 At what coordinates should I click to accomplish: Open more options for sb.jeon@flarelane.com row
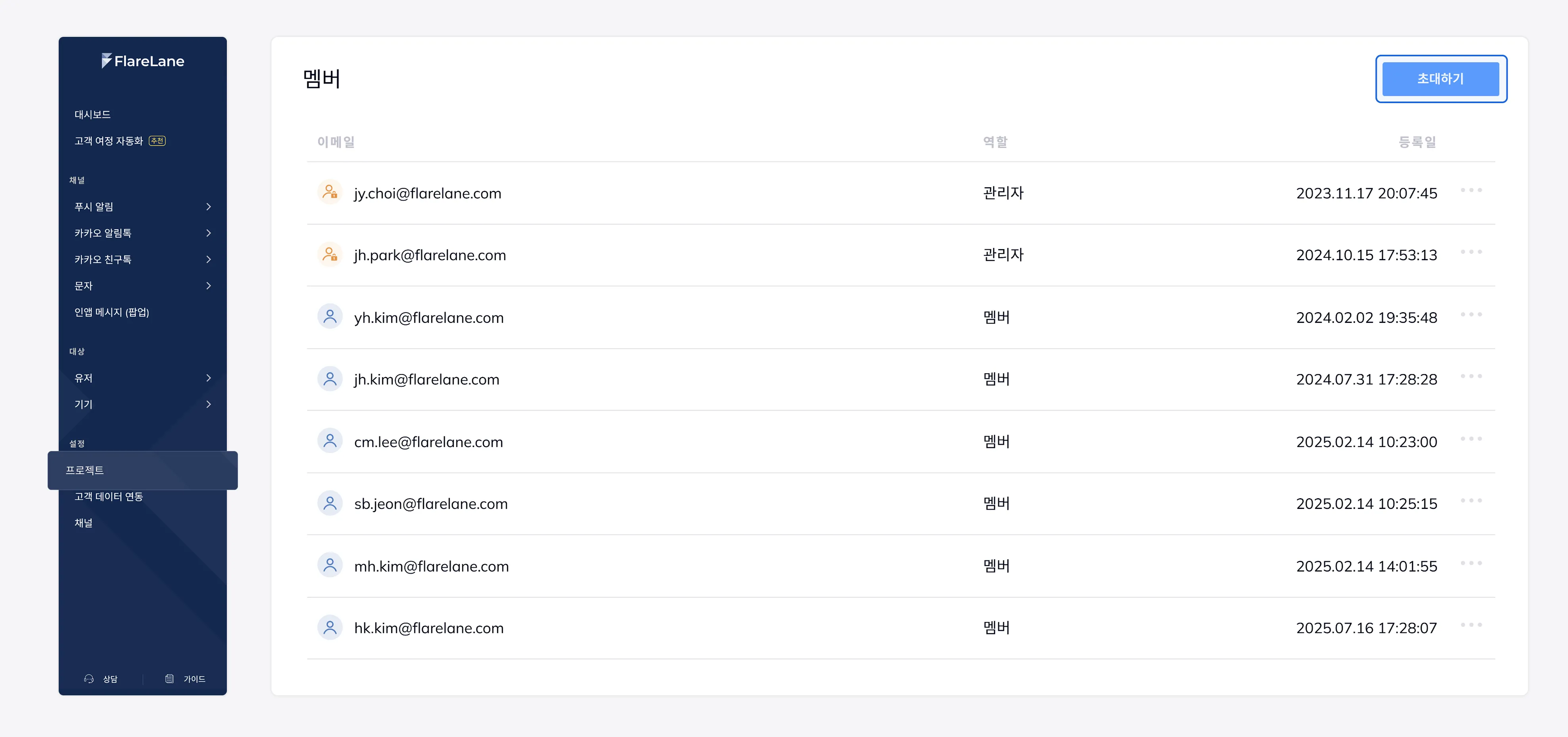(1471, 500)
